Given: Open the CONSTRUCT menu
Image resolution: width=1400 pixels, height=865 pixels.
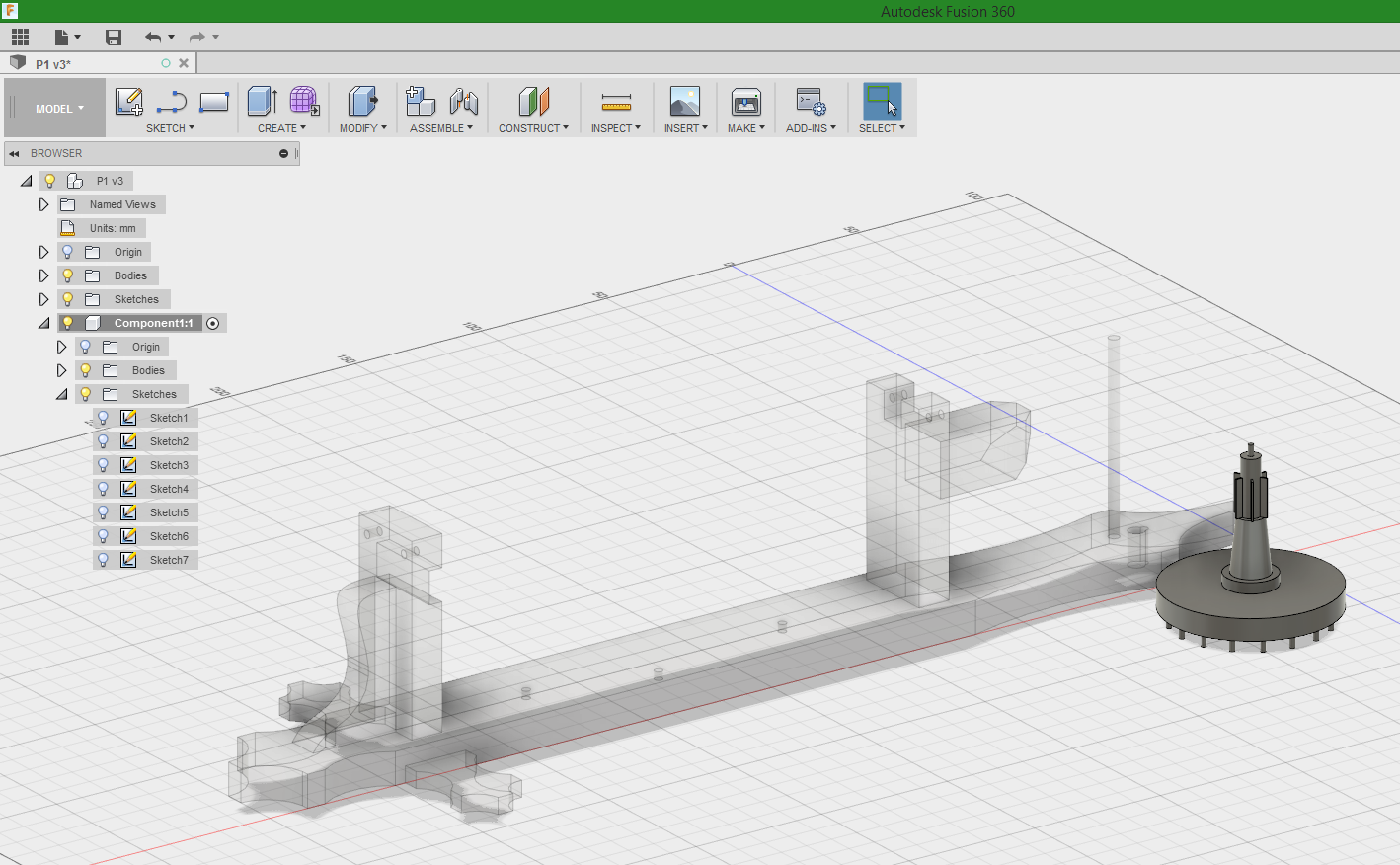Looking at the screenshot, I should 533,128.
